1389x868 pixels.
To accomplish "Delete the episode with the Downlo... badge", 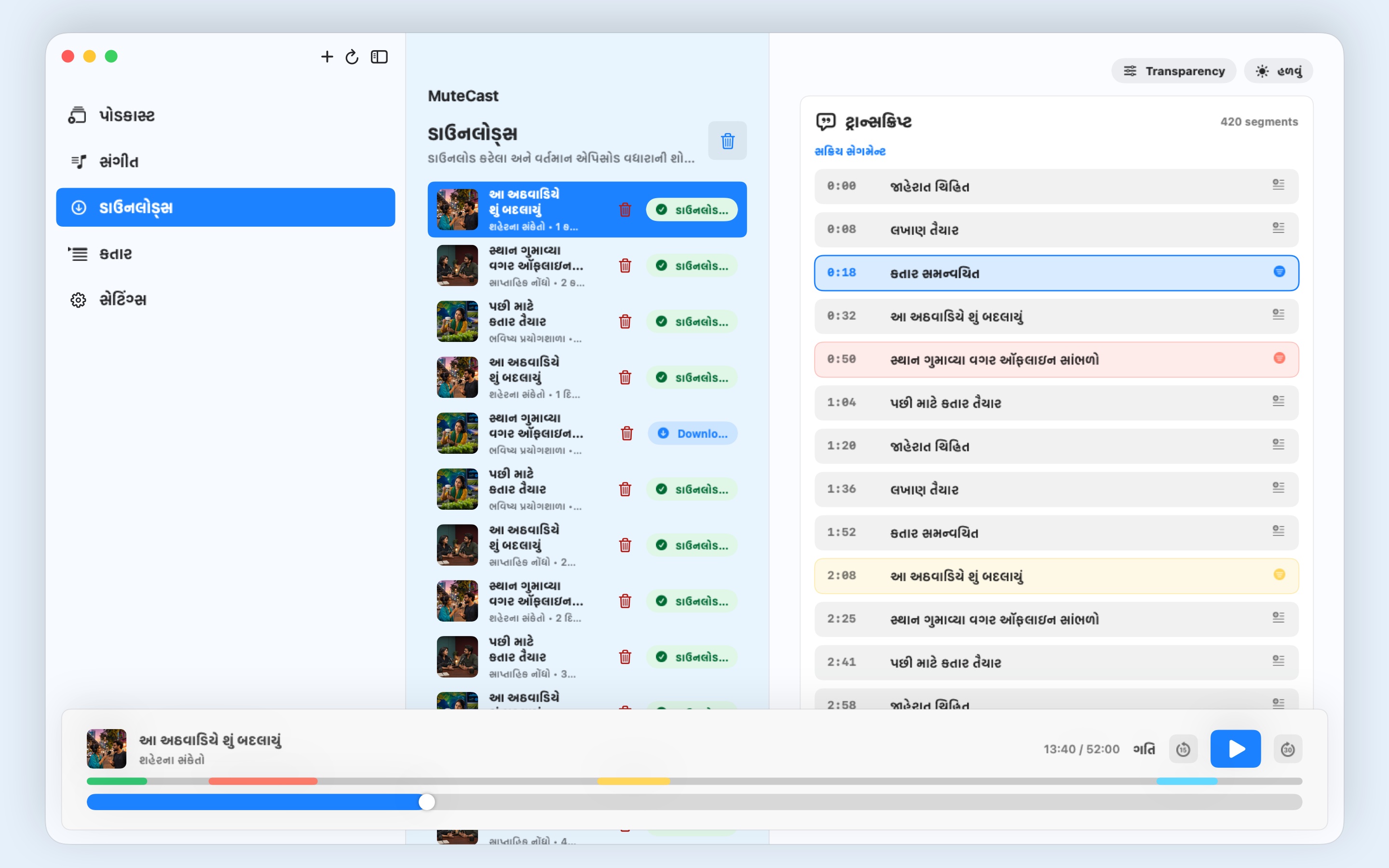I will [627, 434].
